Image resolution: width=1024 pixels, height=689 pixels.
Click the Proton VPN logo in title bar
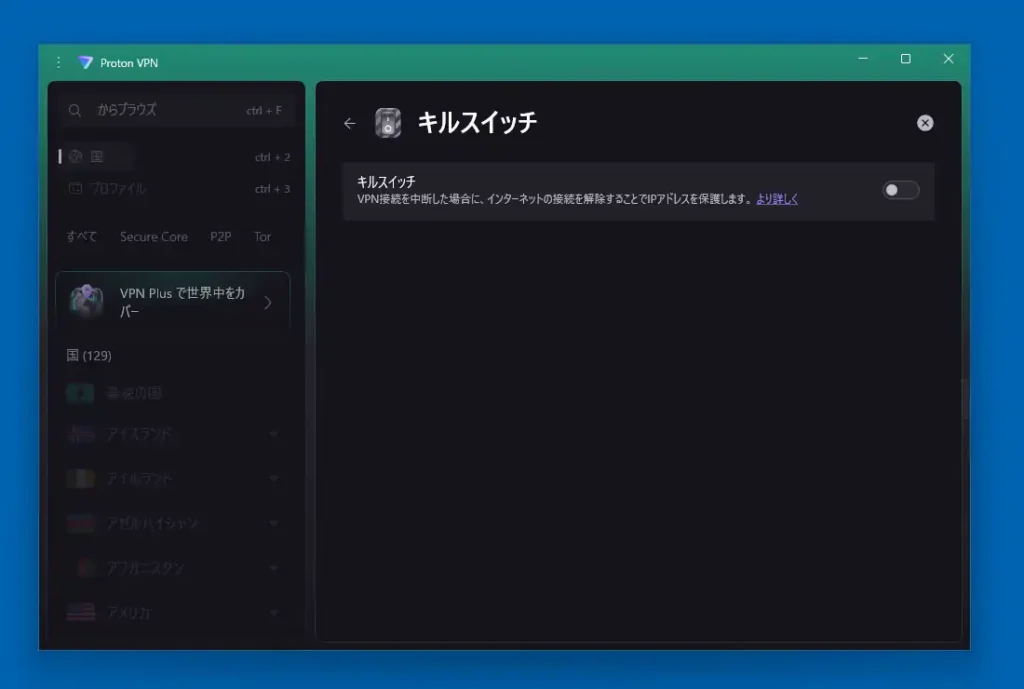click(85, 62)
